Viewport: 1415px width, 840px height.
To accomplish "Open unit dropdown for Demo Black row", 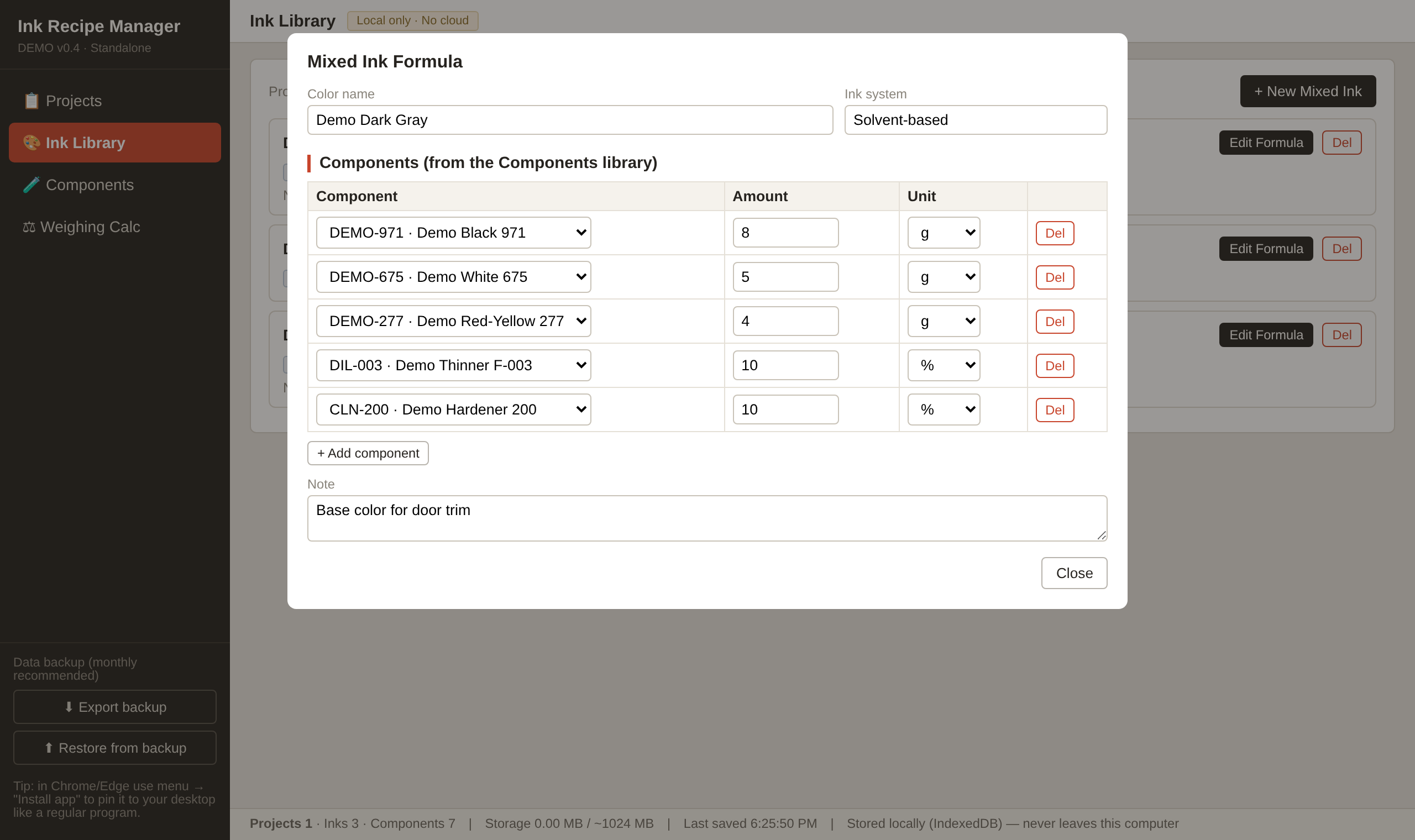I will coord(944,233).
